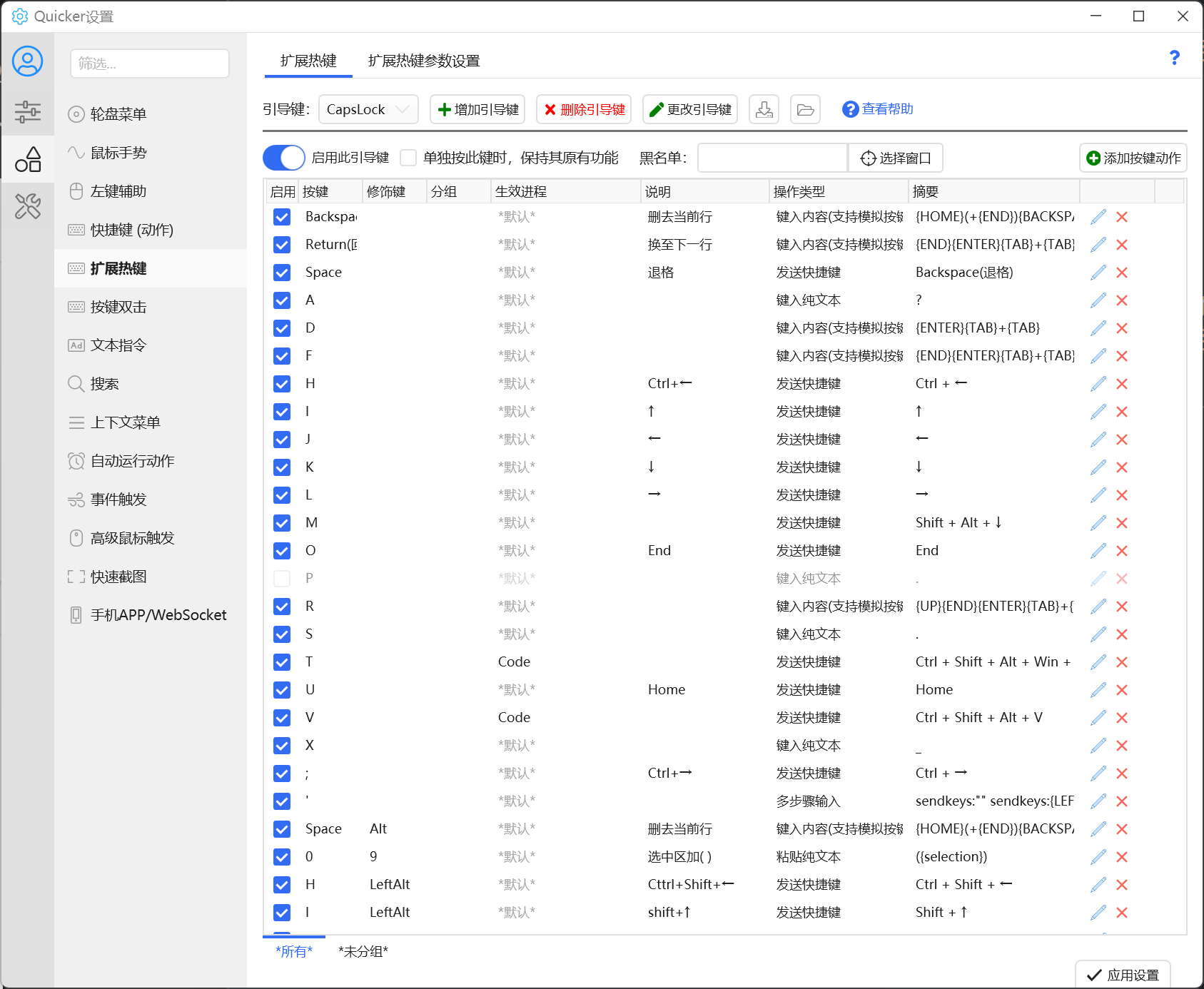Open 自动运行动作 in the settings list

point(151,461)
